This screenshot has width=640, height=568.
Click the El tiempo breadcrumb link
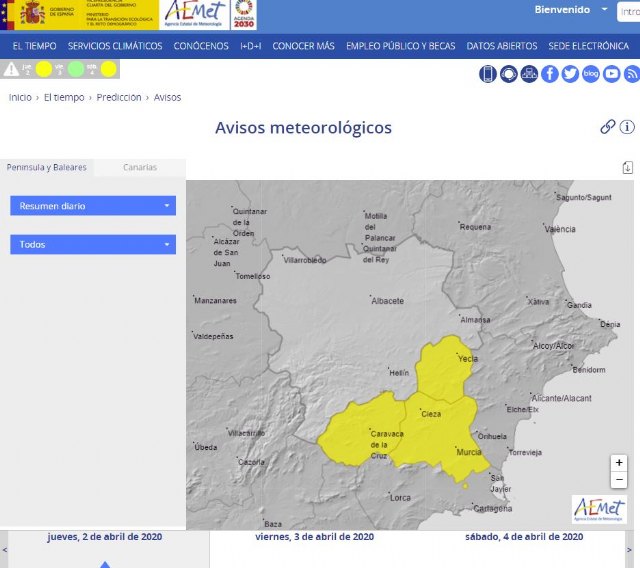point(64,97)
